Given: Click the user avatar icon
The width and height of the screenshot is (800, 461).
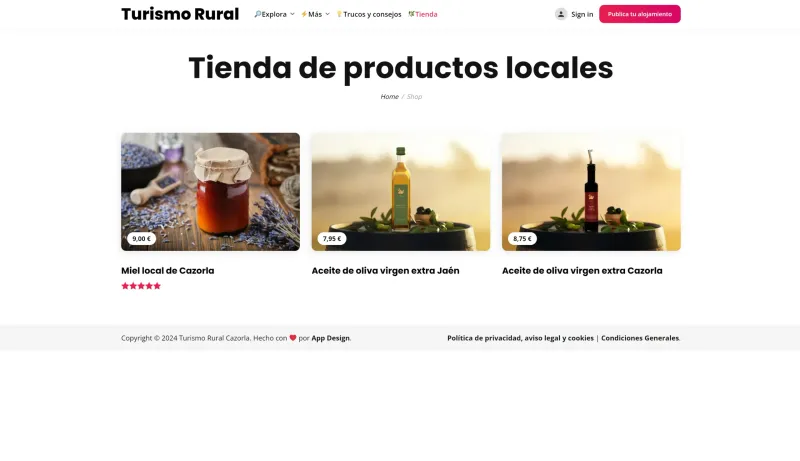Looking at the screenshot, I should click(x=561, y=14).
